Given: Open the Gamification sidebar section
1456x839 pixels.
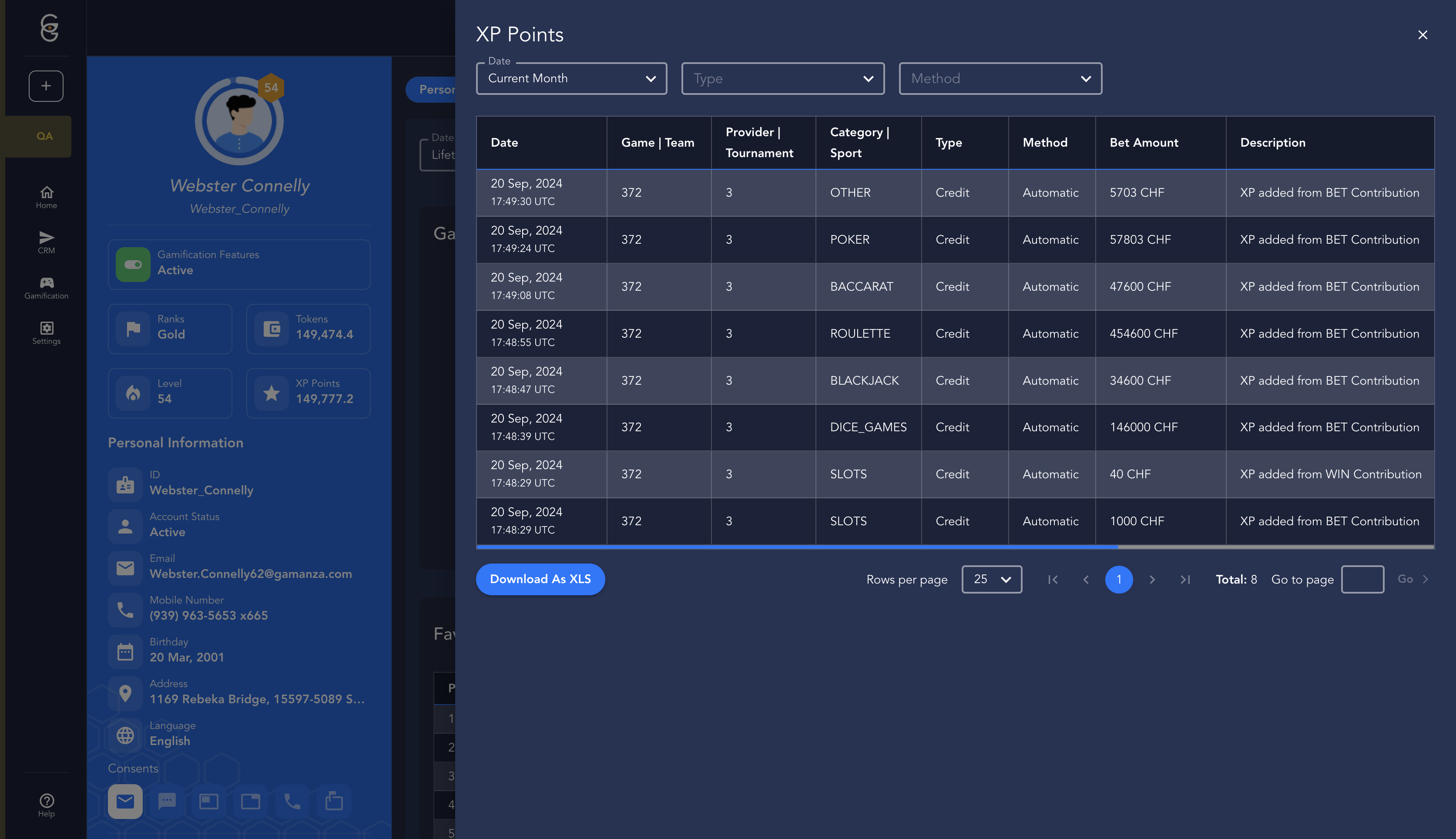Looking at the screenshot, I should point(46,287).
